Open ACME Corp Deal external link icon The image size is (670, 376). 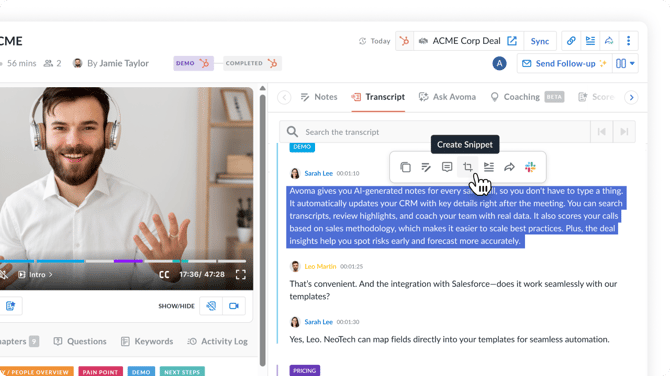[x=512, y=41]
